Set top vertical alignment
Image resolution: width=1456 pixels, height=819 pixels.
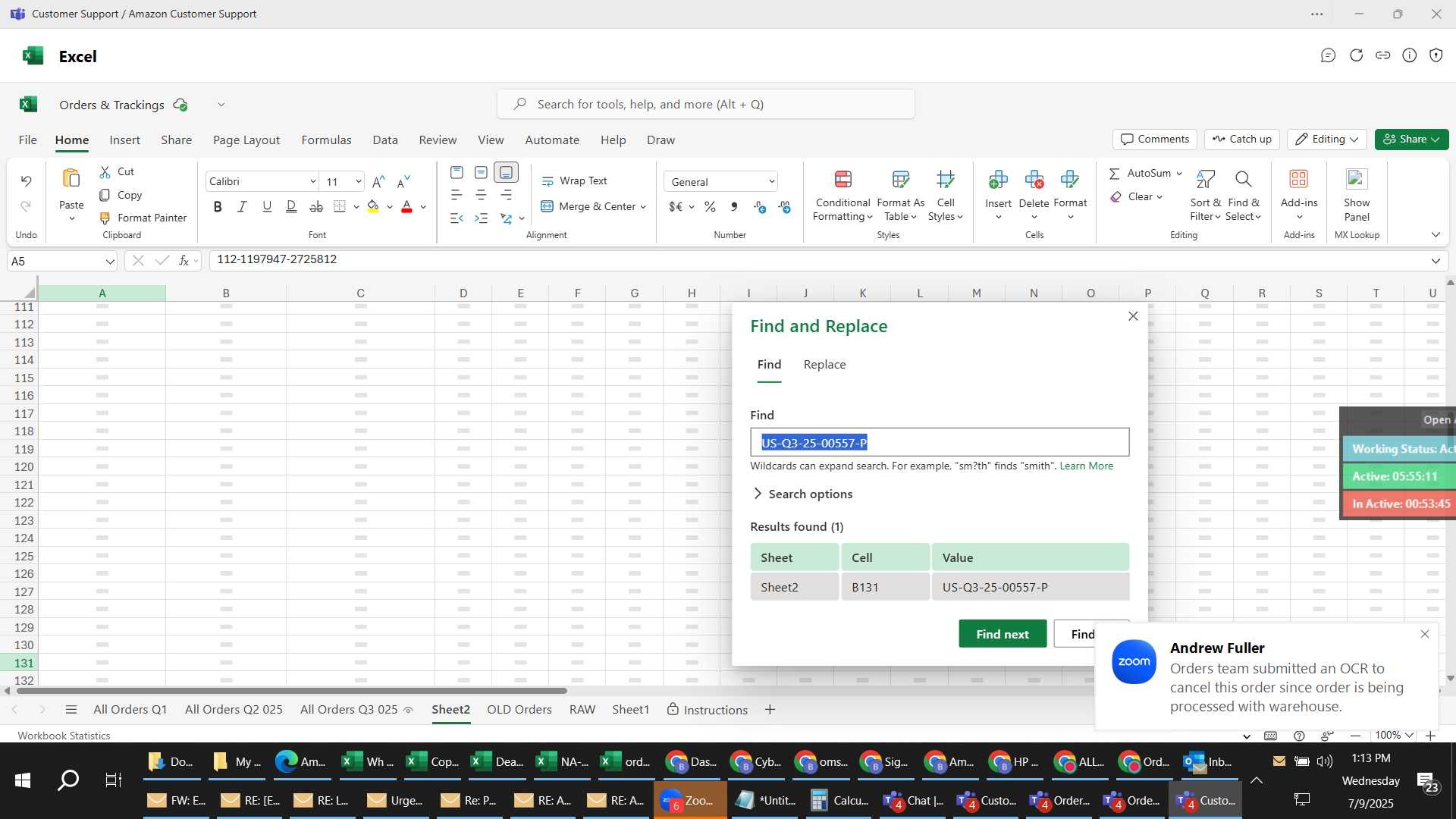click(457, 173)
